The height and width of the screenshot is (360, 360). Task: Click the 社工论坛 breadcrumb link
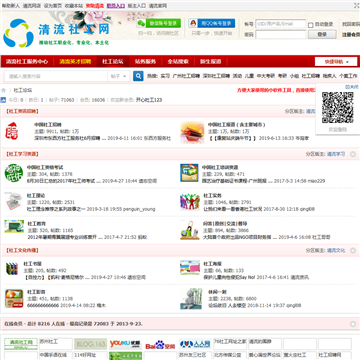click(23, 90)
